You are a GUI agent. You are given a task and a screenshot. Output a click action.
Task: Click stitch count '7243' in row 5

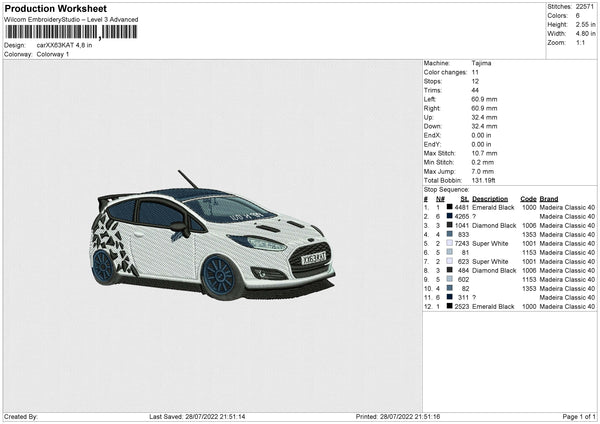point(462,243)
